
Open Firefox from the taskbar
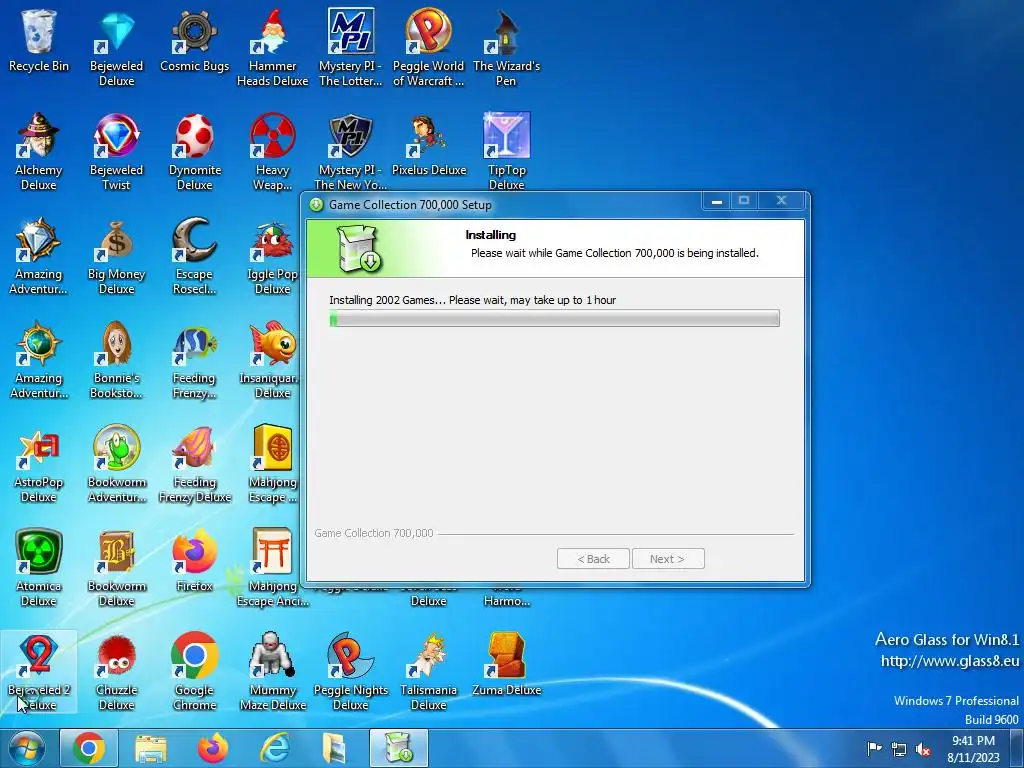click(x=212, y=748)
